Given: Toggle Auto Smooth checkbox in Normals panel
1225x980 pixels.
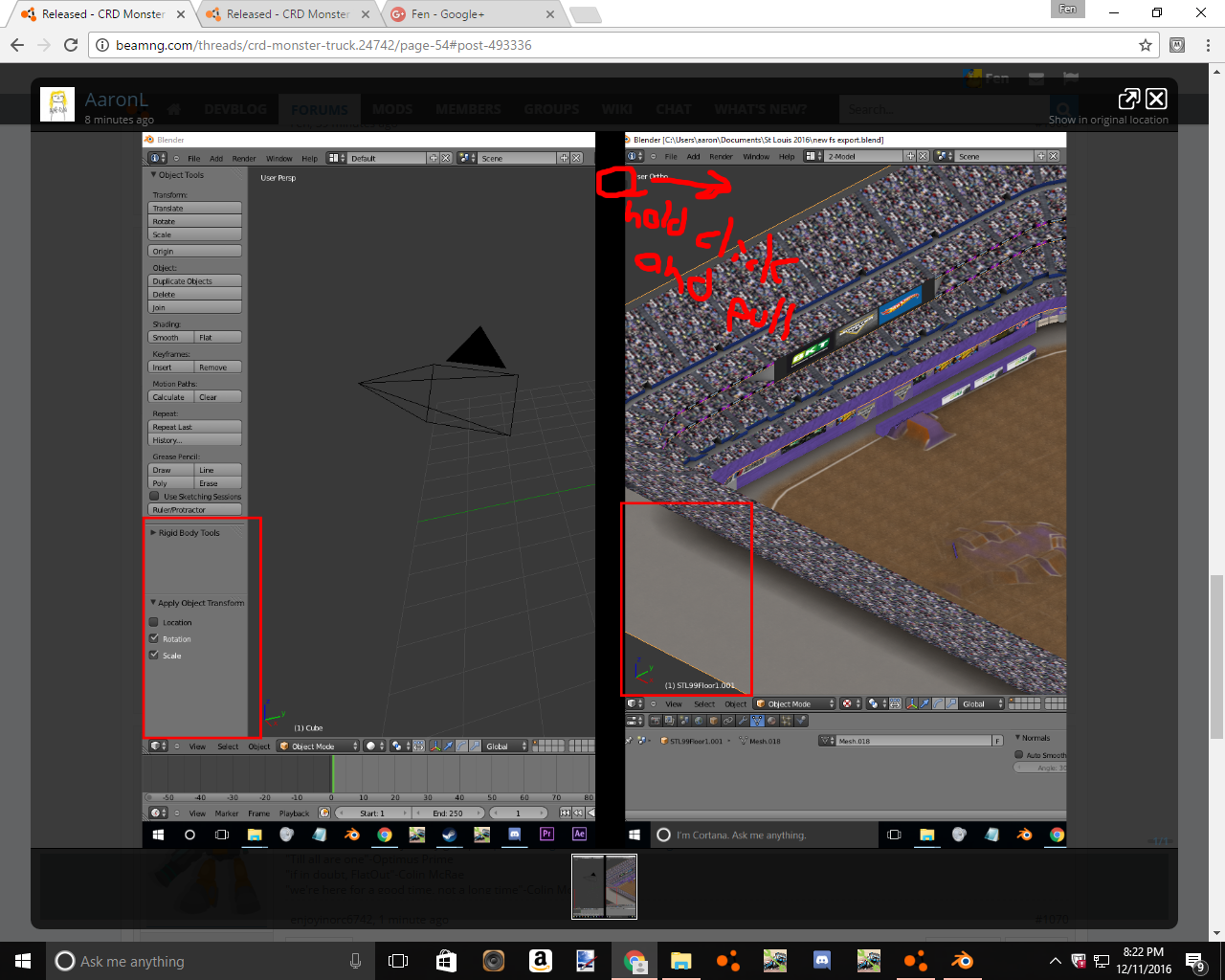Looking at the screenshot, I should tap(1018, 754).
